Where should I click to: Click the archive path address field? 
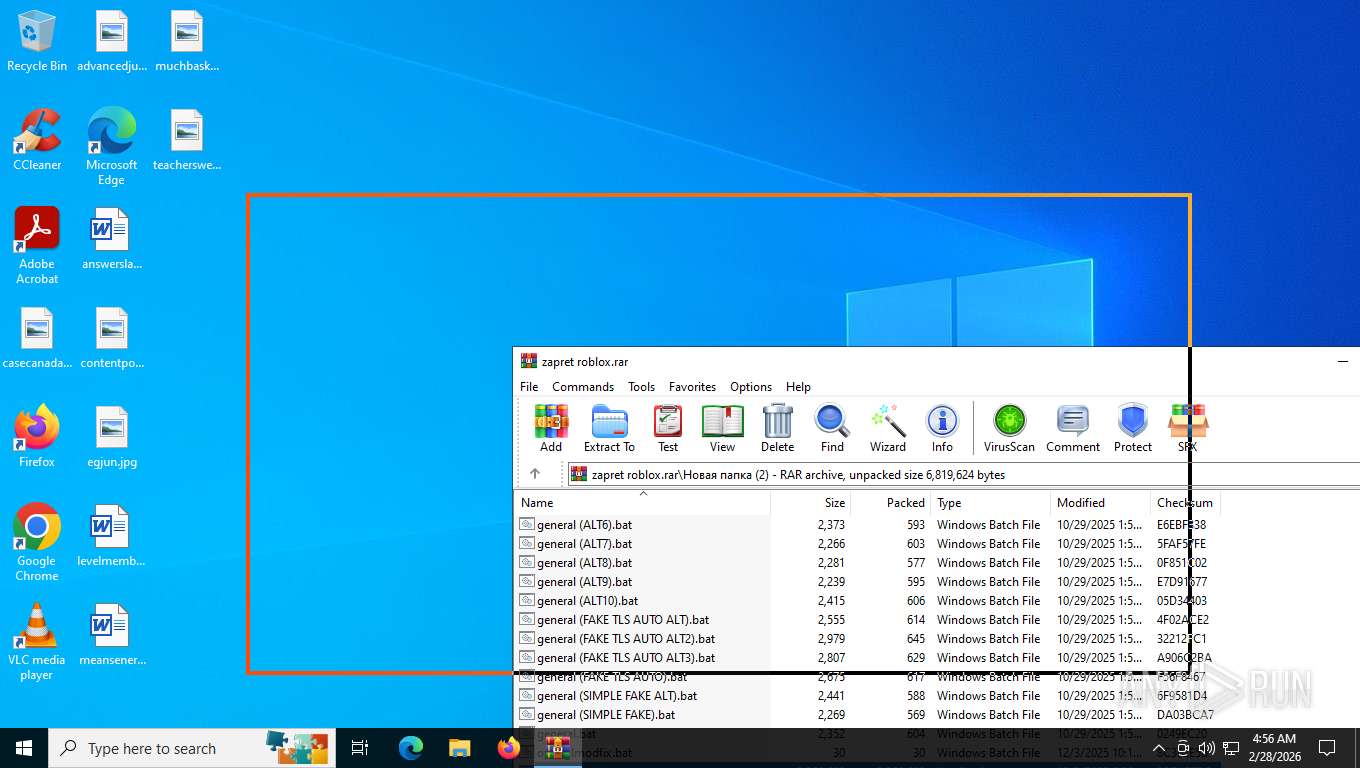pyautogui.click(x=964, y=474)
